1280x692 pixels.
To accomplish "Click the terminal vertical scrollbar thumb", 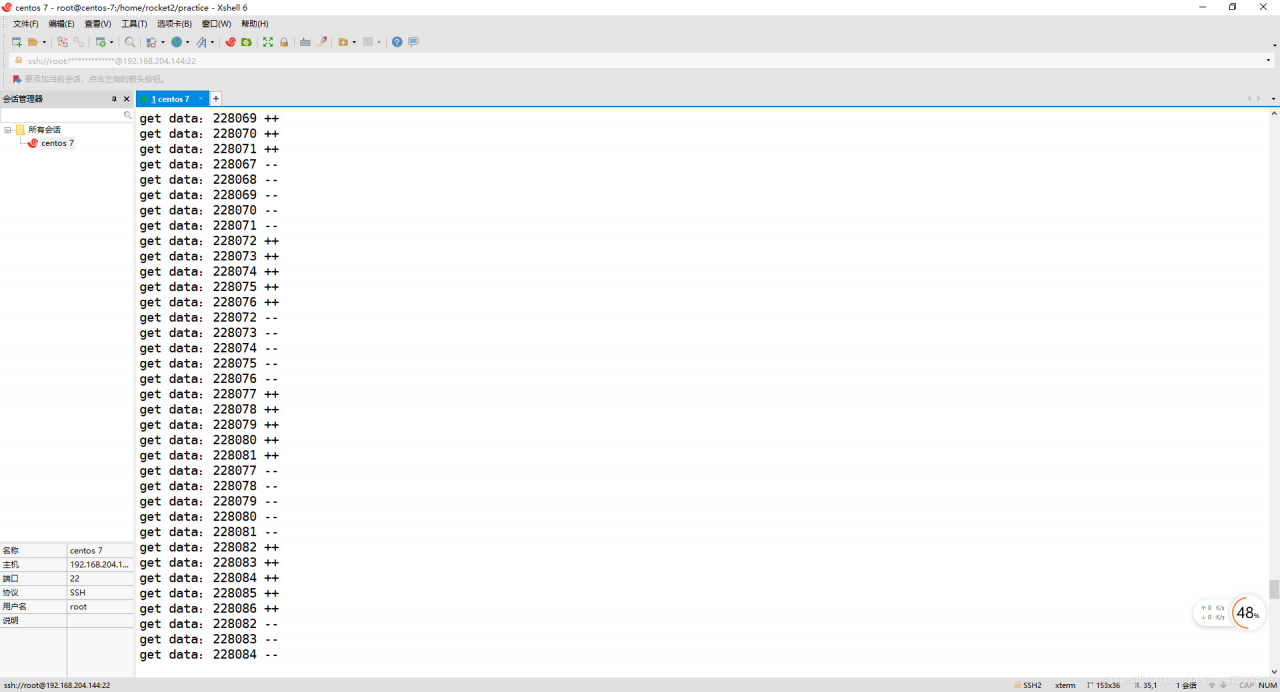I will pyautogui.click(x=1274, y=589).
